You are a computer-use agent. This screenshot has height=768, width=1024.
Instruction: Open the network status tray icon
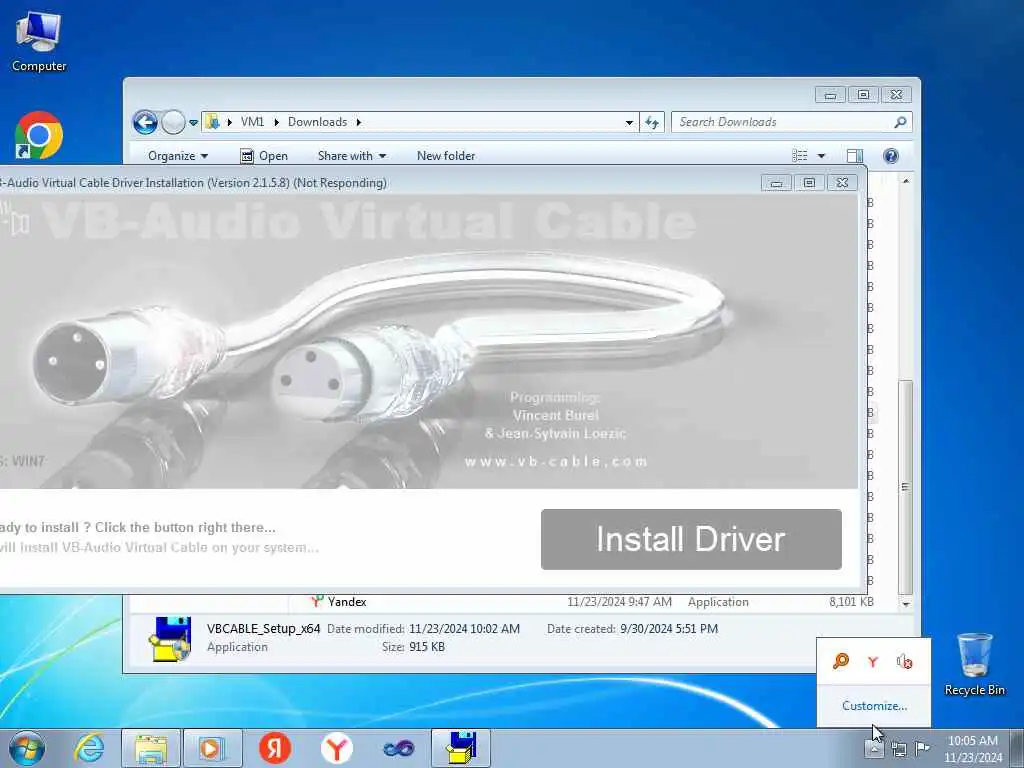click(x=899, y=749)
